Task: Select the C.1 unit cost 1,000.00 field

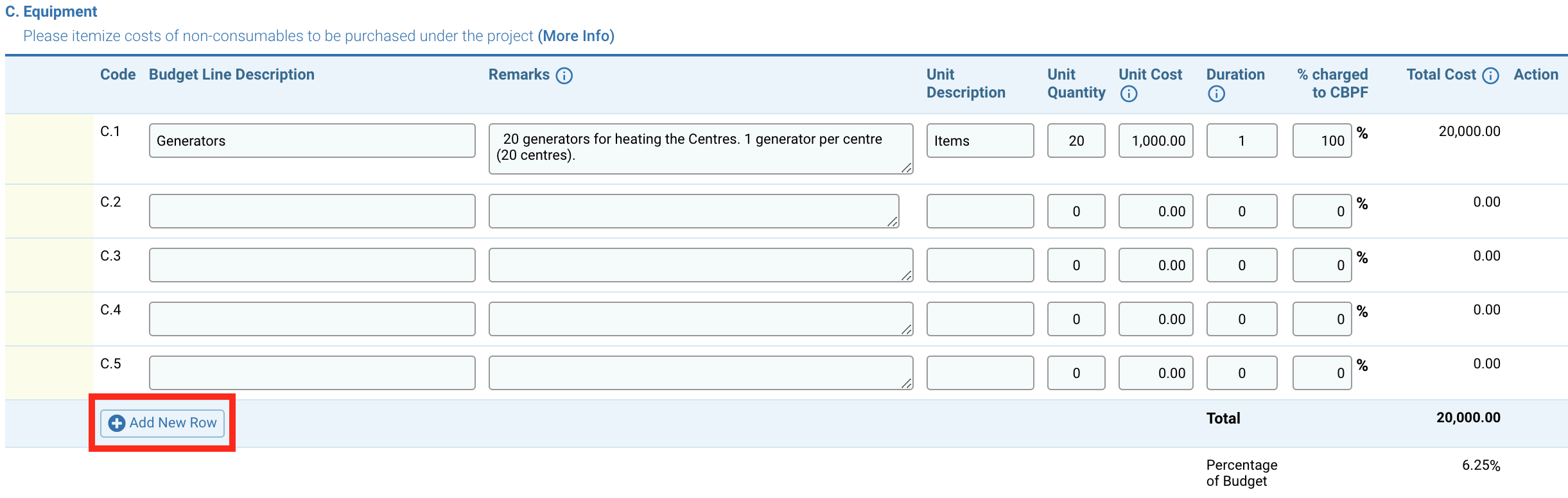Action: tap(1156, 141)
